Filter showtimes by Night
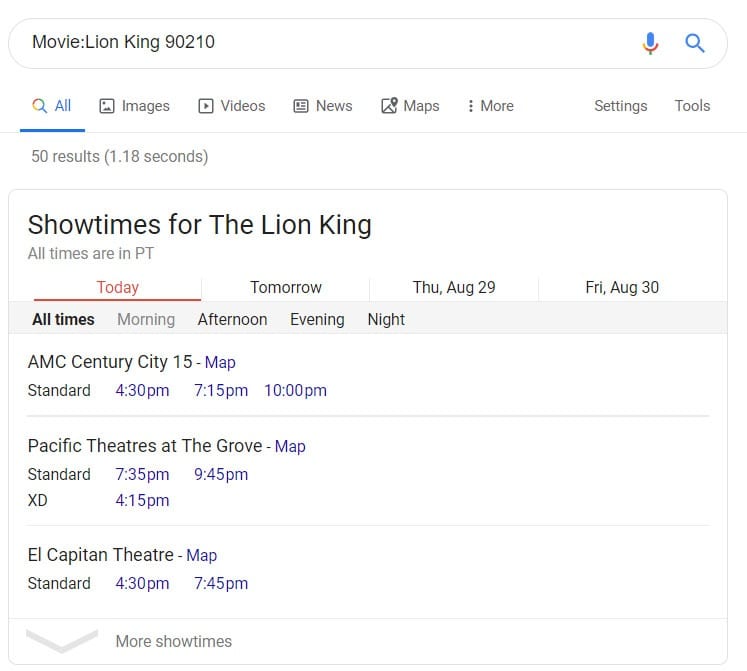Image resolution: width=747 pixels, height=671 pixels. click(x=386, y=319)
